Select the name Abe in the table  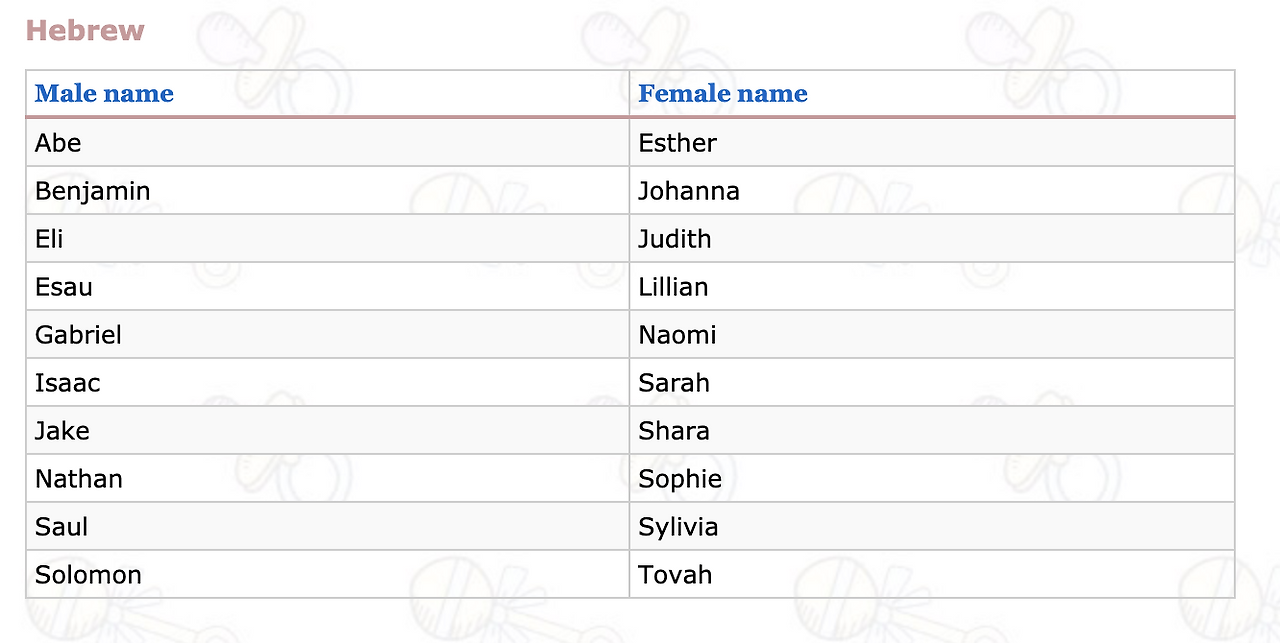pyautogui.click(x=58, y=143)
